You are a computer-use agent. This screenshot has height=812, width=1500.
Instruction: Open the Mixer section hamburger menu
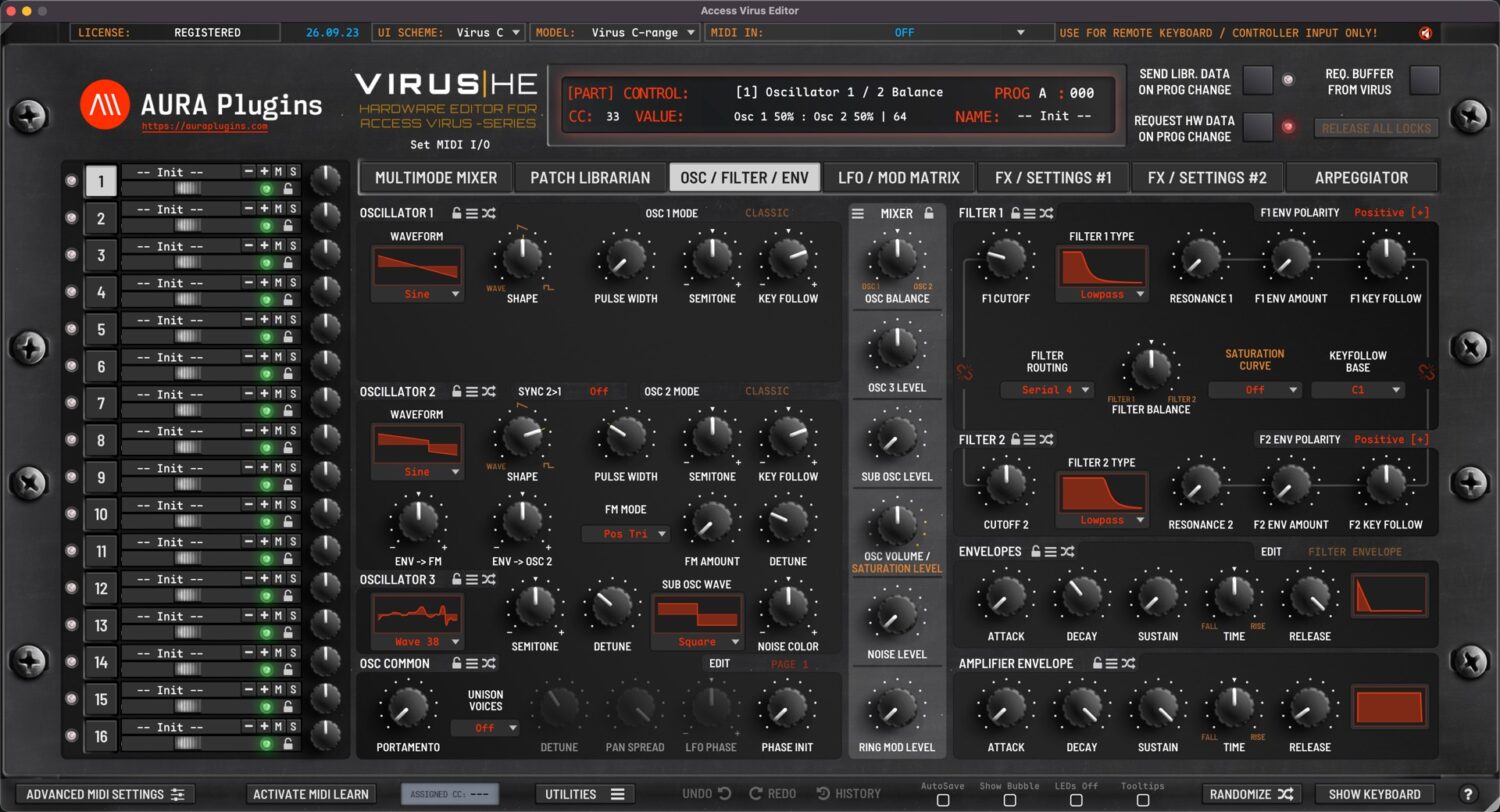(x=858, y=213)
